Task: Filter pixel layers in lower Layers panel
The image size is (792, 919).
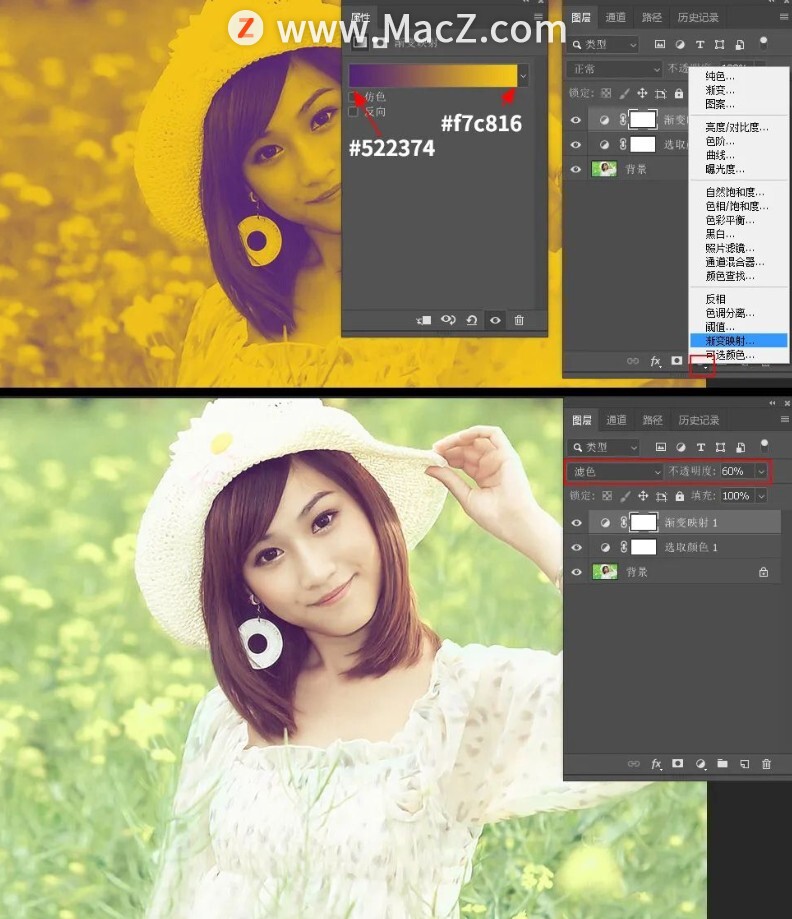Action: tap(661, 447)
